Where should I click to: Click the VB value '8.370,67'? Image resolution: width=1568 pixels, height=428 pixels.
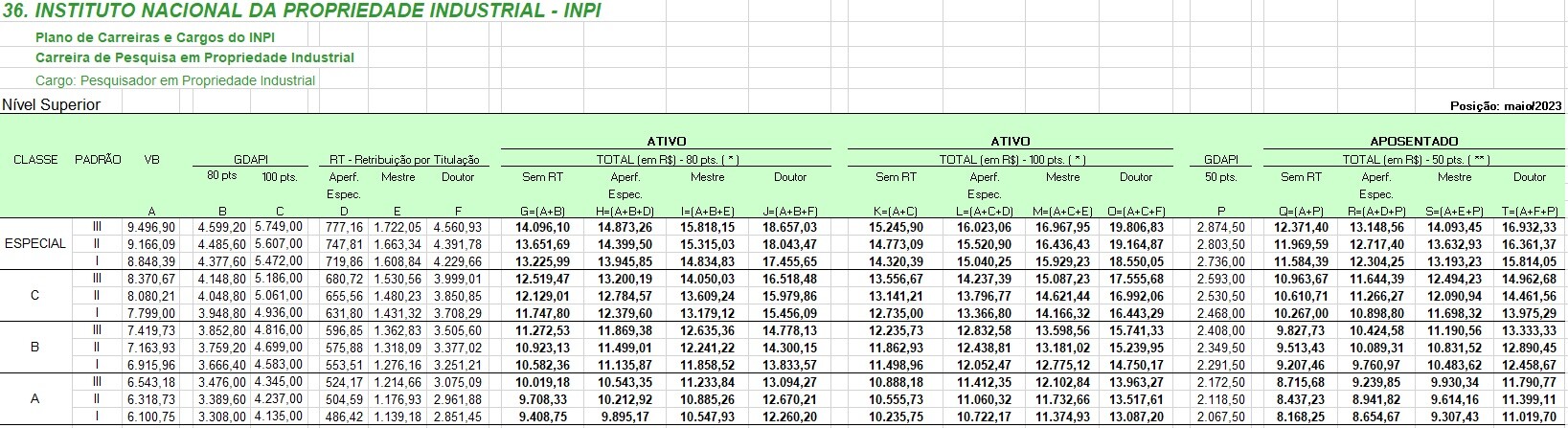(151, 280)
